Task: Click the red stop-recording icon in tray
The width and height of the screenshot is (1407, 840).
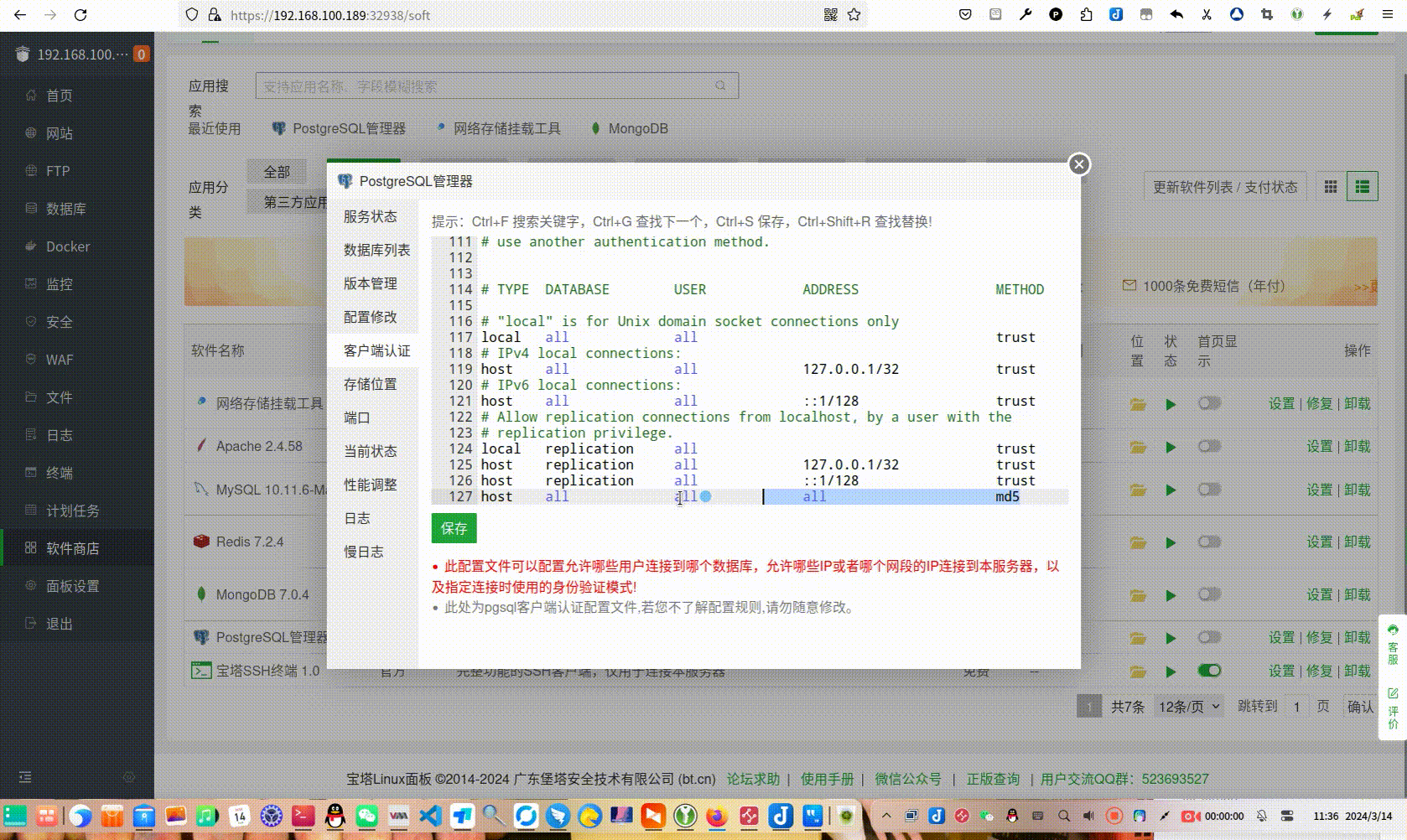Action: point(1114,816)
